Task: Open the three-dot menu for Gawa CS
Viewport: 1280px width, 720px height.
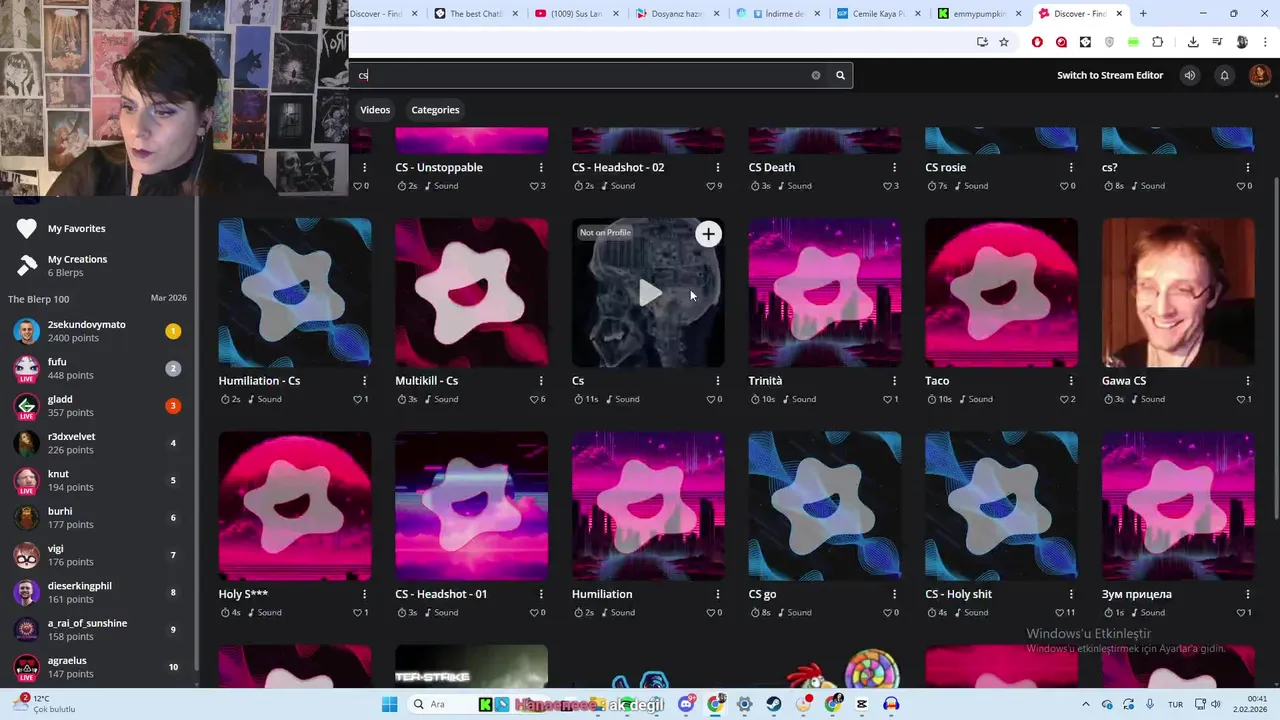Action: 1248,381
